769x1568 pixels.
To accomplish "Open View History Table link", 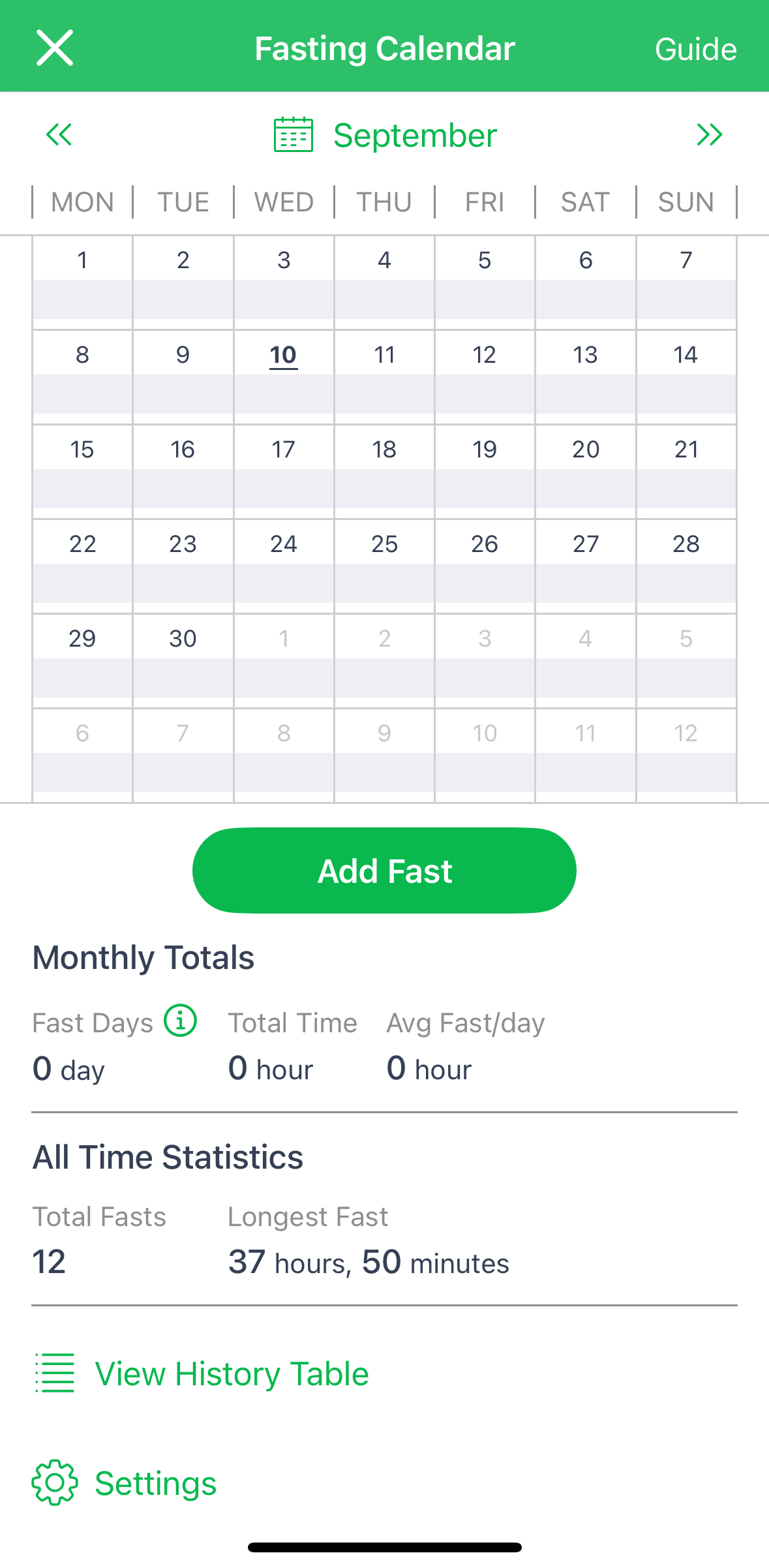I will (232, 1374).
